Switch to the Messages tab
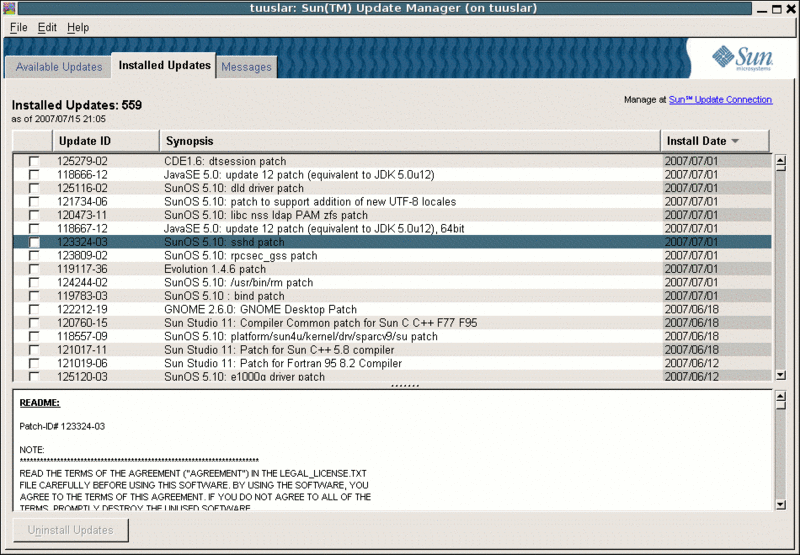This screenshot has height=555, width=800. [x=246, y=67]
